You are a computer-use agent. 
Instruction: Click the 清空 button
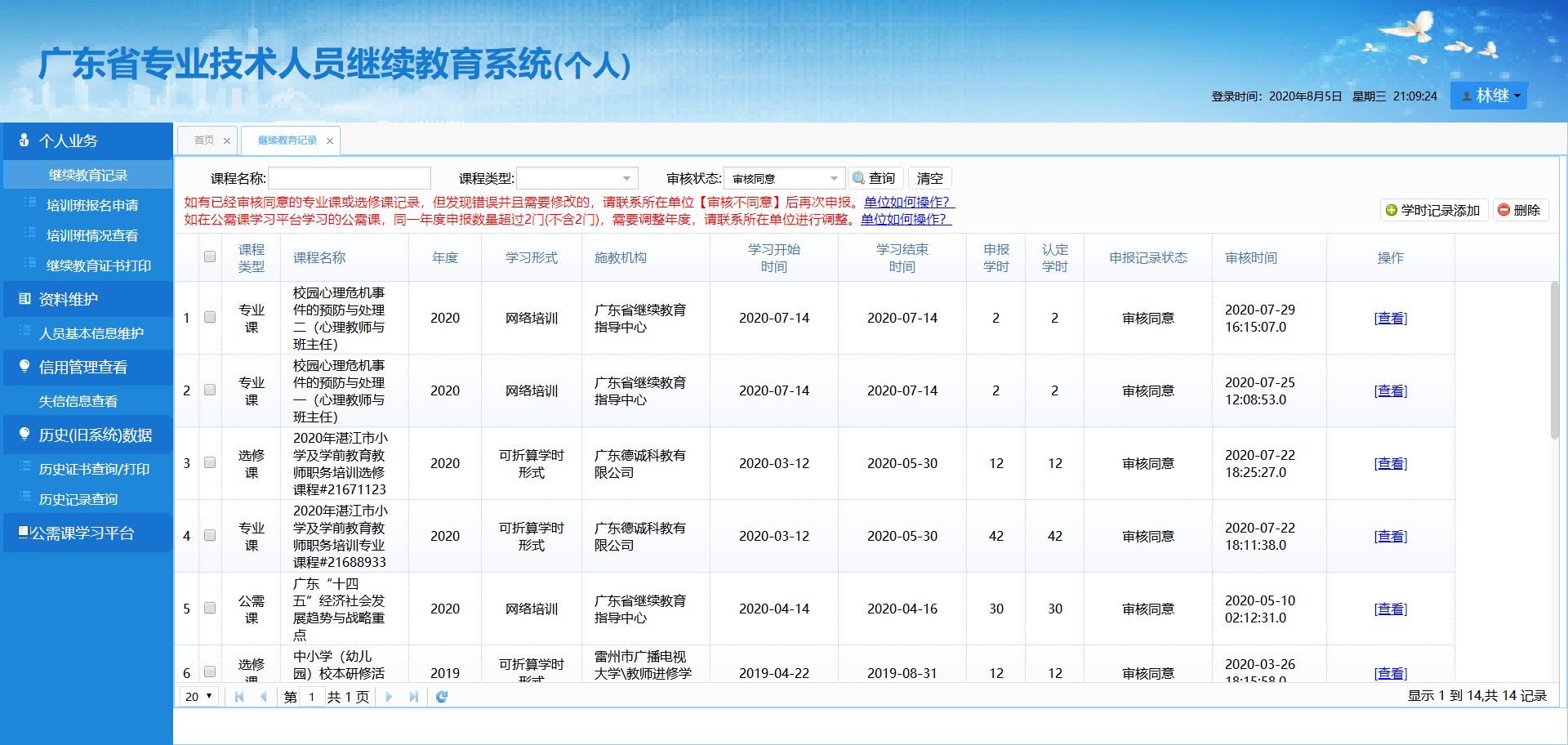(x=930, y=178)
